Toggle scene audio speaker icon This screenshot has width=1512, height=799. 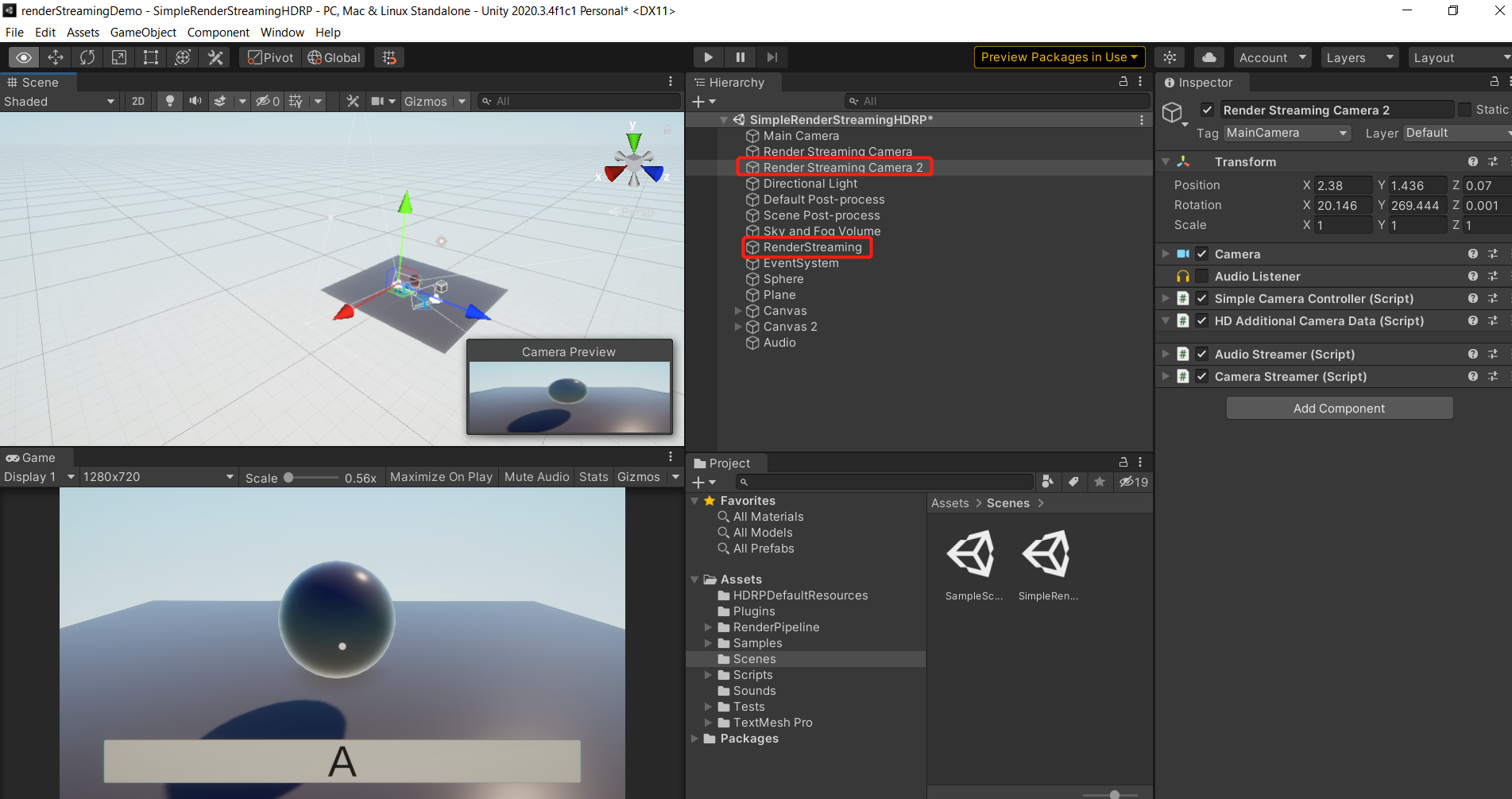tap(195, 101)
